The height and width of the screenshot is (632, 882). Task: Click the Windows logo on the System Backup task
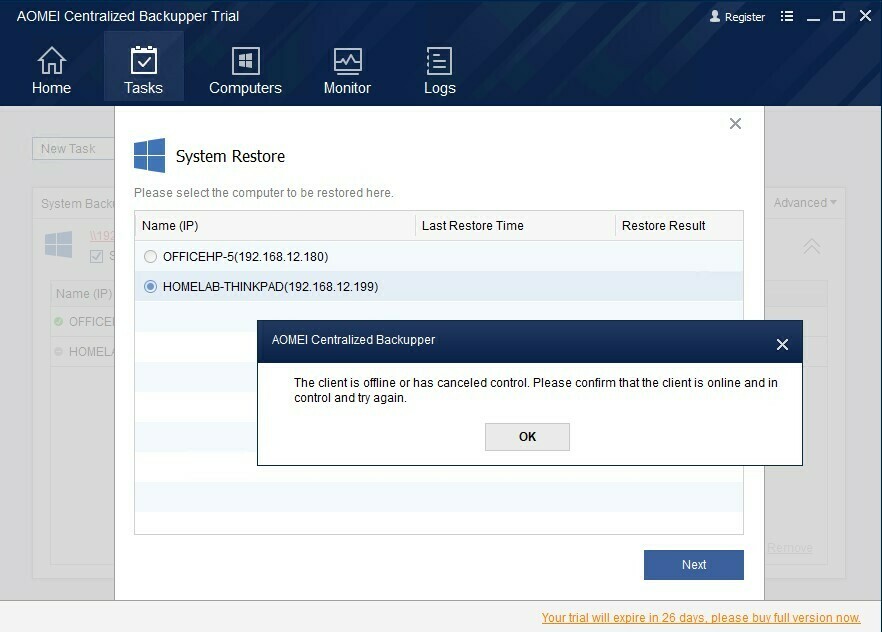pos(58,243)
